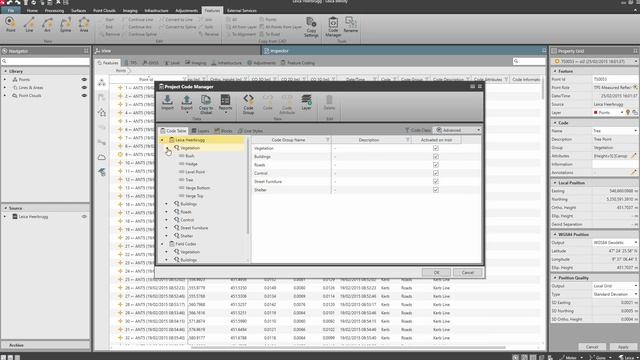
Task: Open the Home ribbon tab
Action: point(32,11)
